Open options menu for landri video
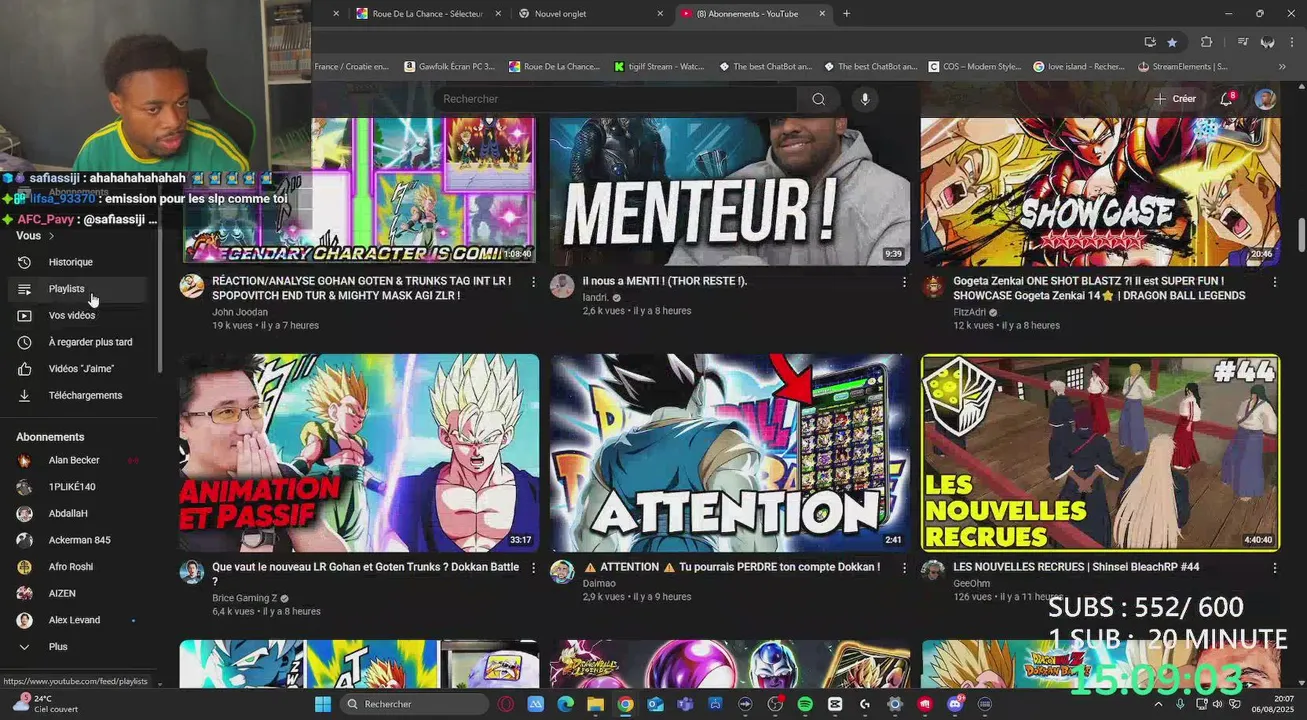Viewport: 1307px width, 720px height. (x=904, y=283)
